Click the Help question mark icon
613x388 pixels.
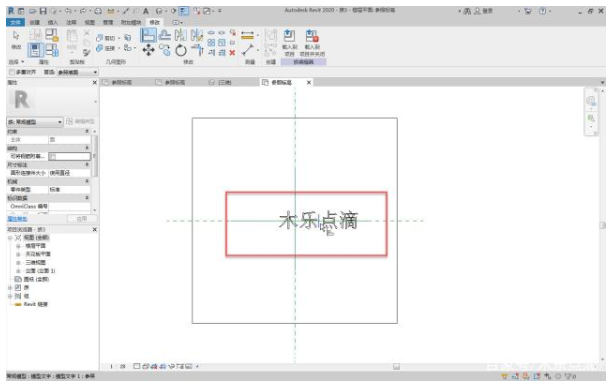[543, 11]
